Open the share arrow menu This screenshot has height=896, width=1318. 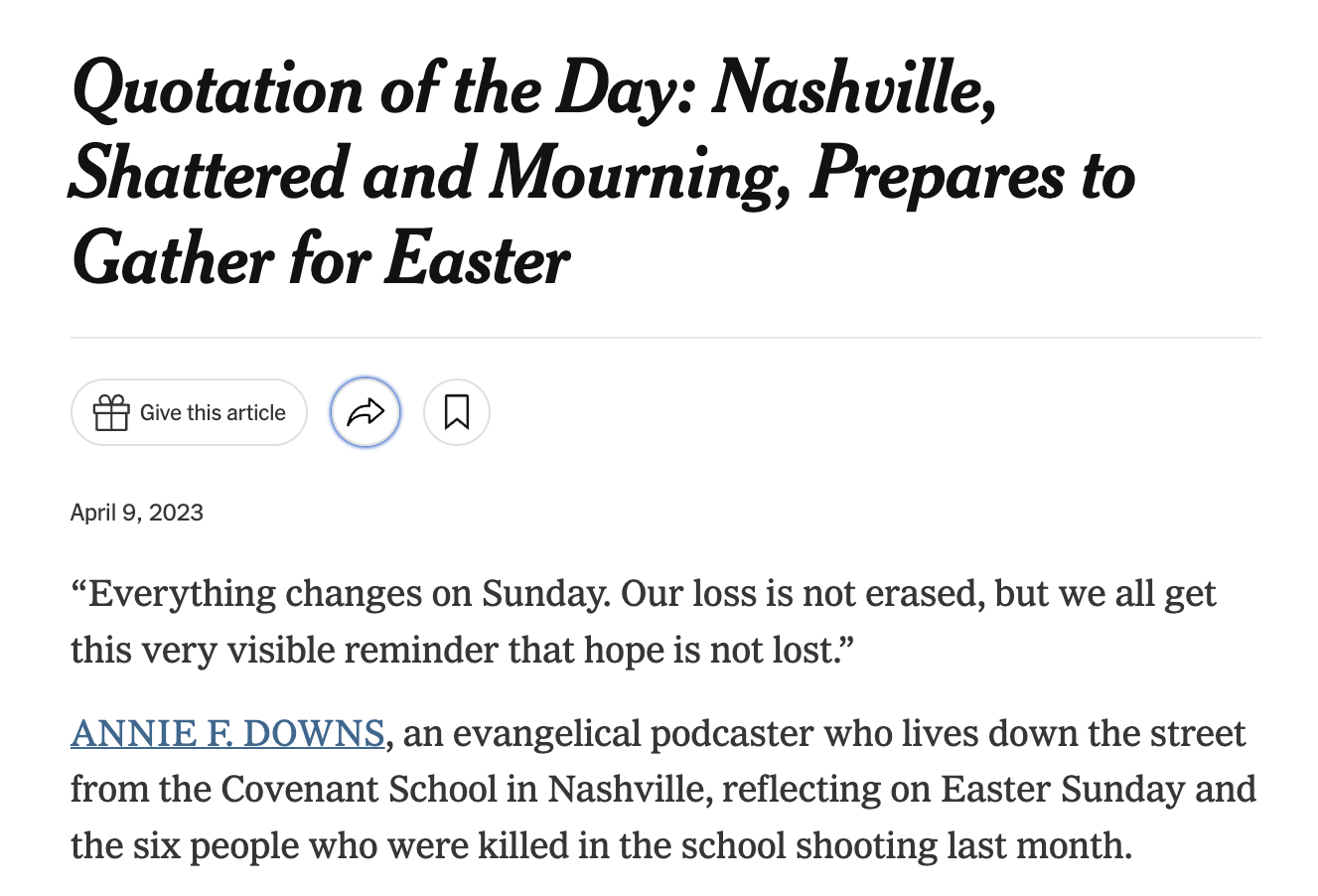click(x=366, y=412)
